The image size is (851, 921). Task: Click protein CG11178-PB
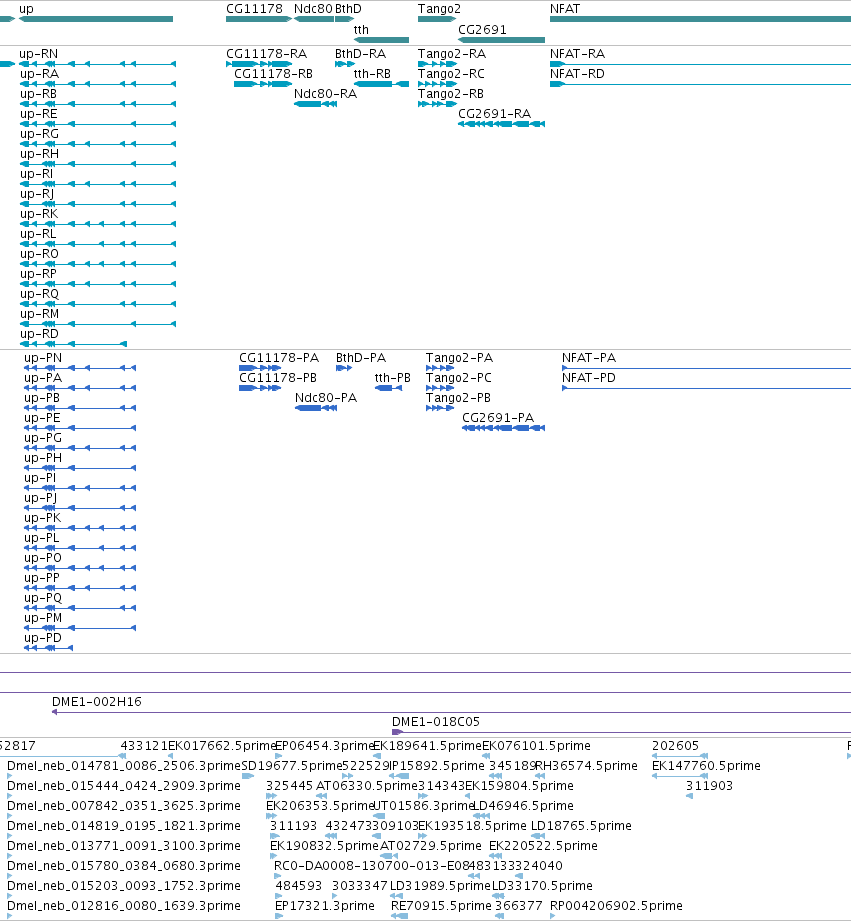click(x=260, y=388)
